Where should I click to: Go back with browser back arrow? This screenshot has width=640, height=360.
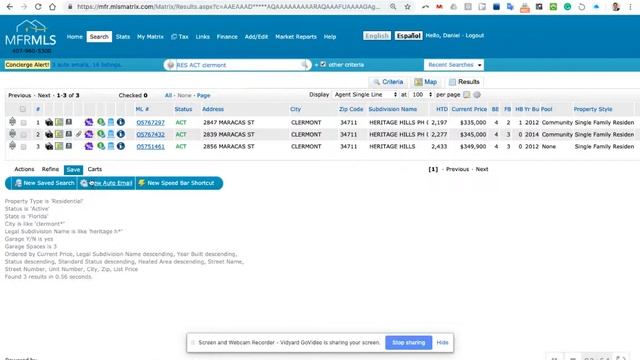tap(10, 7)
